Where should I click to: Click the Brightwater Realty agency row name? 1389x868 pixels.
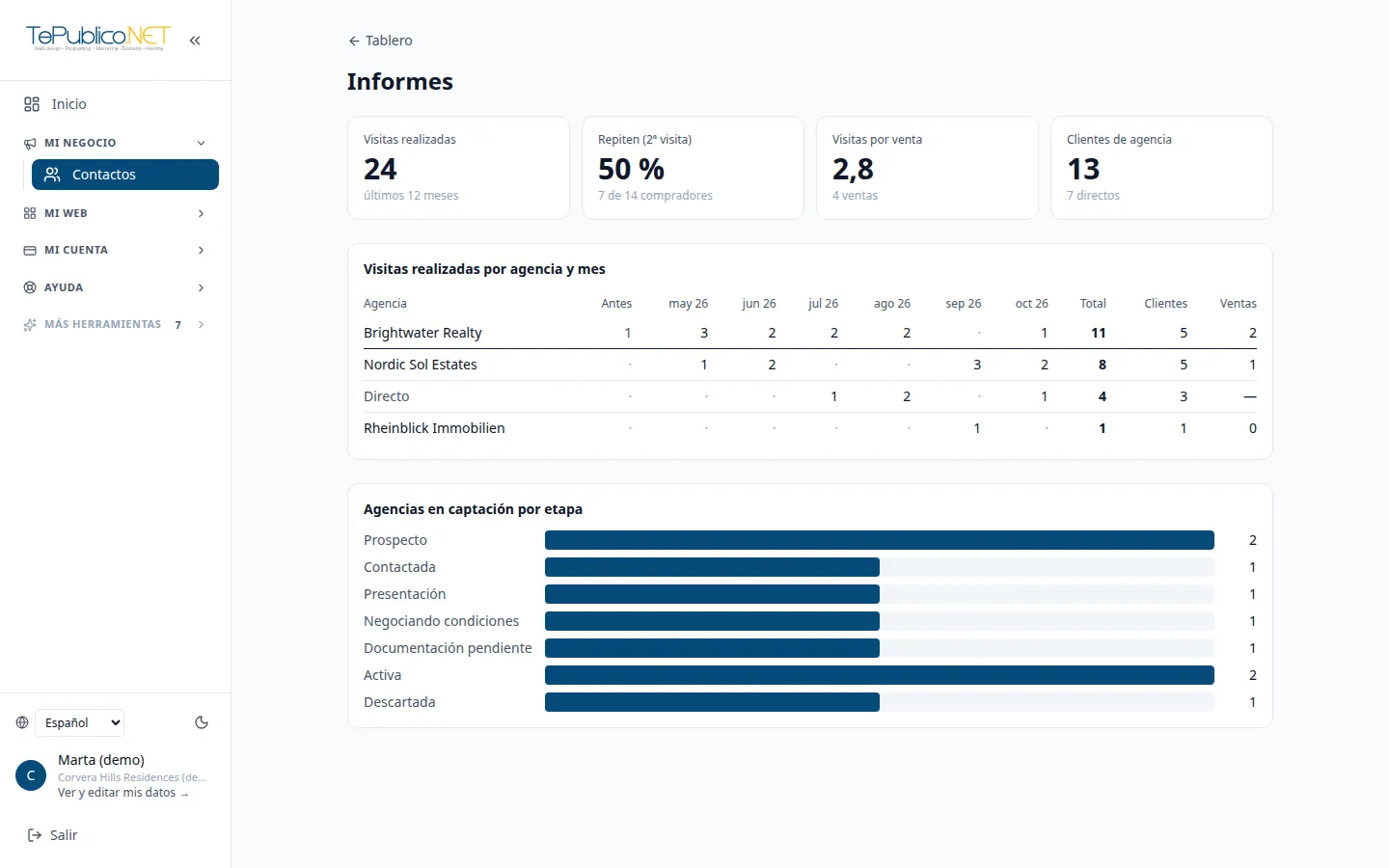point(422,333)
